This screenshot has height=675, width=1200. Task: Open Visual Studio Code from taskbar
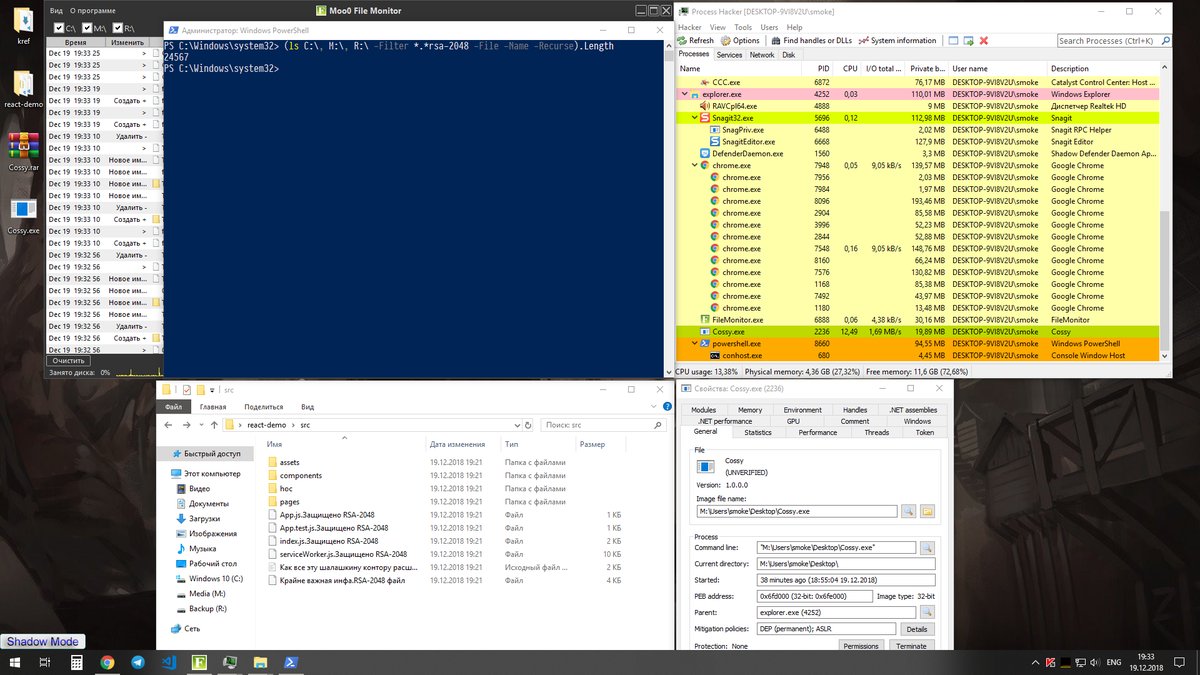coord(168,662)
